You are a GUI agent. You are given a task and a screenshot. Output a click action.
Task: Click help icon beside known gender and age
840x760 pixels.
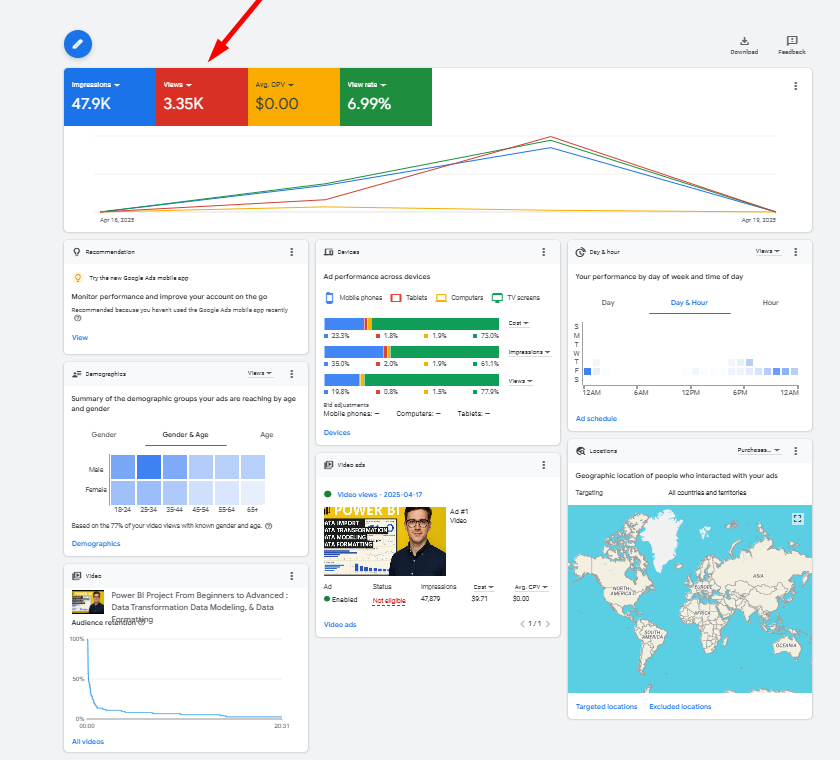point(269,526)
